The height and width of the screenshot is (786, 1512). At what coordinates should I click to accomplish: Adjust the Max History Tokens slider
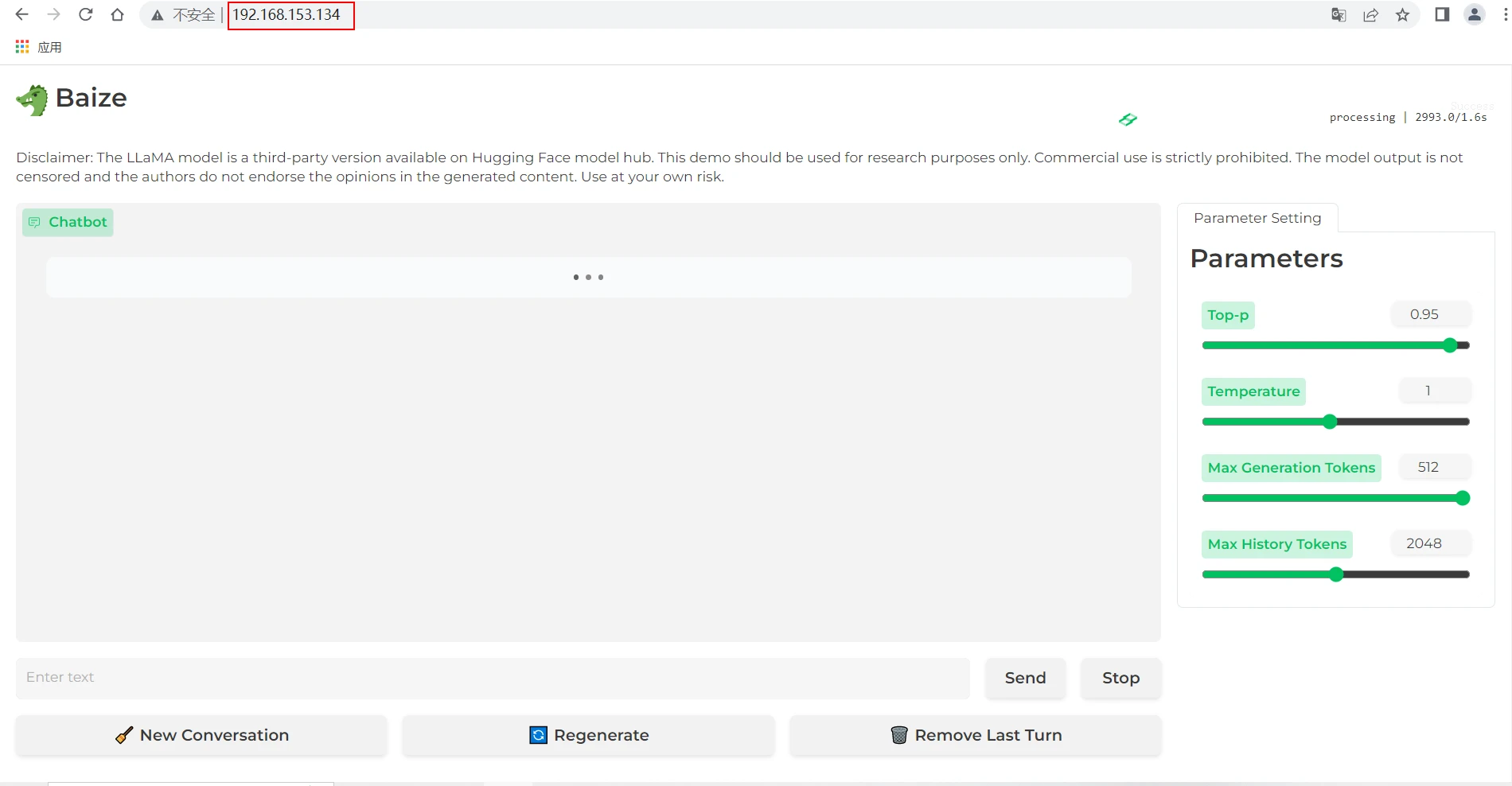(x=1336, y=574)
